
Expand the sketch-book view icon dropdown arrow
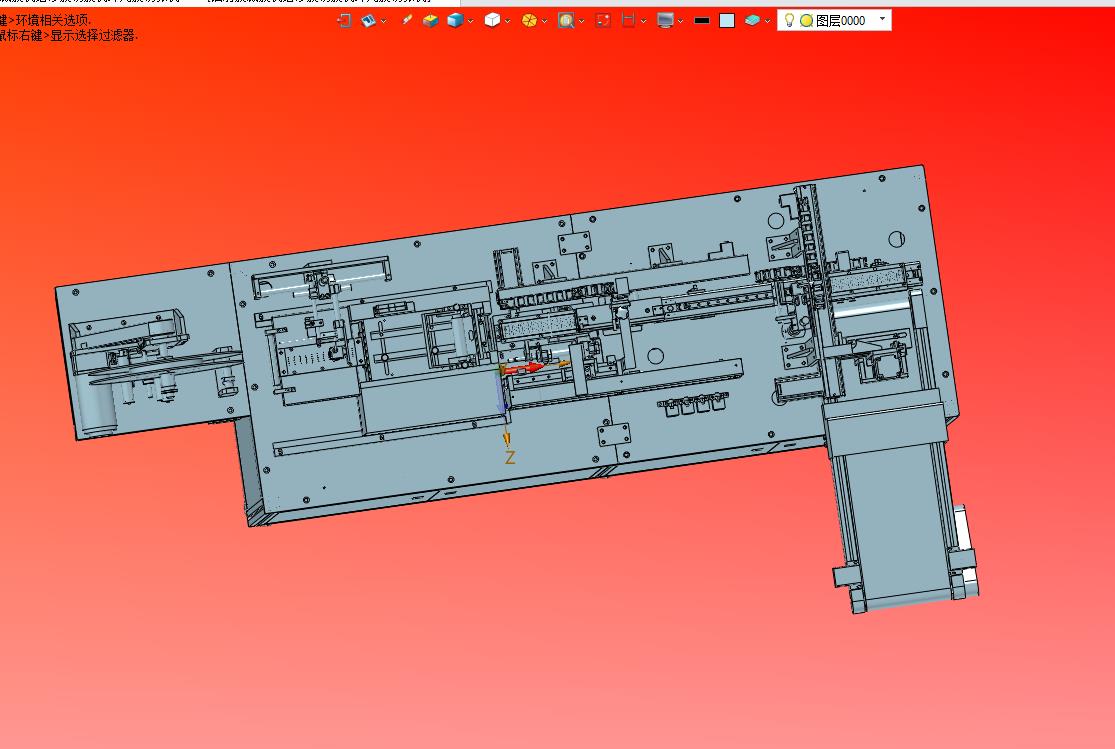384,21
